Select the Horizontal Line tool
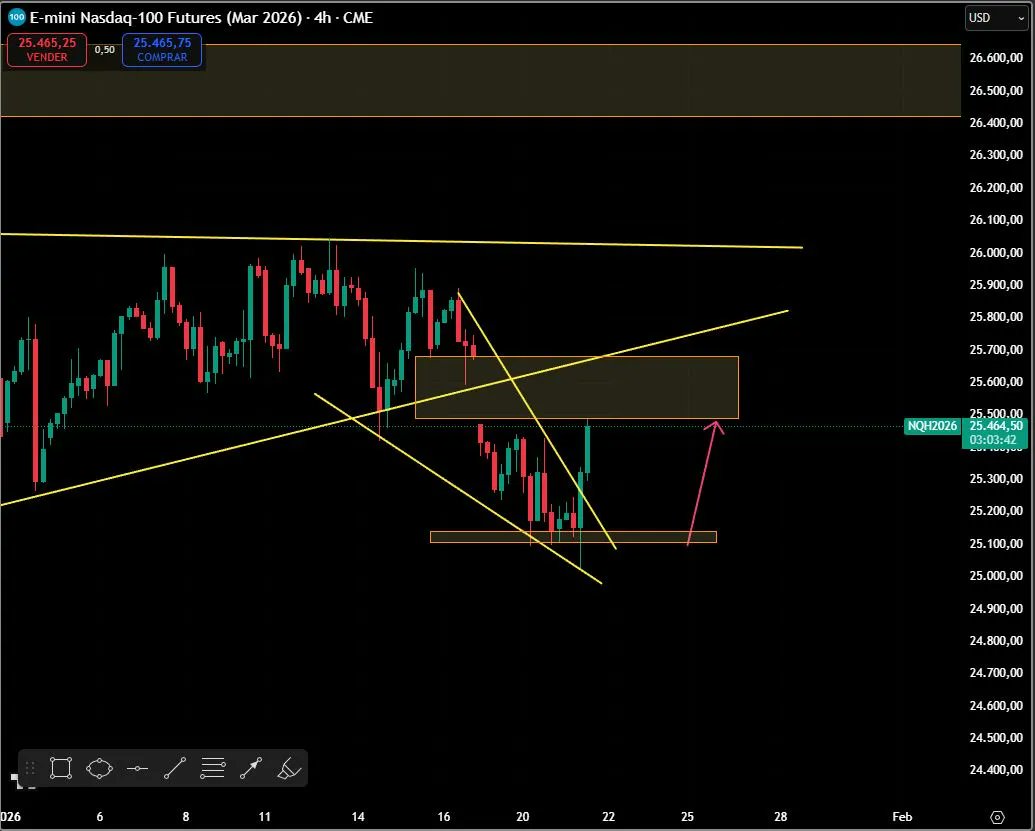Image resolution: width=1035 pixels, height=831 pixels. pos(137,768)
